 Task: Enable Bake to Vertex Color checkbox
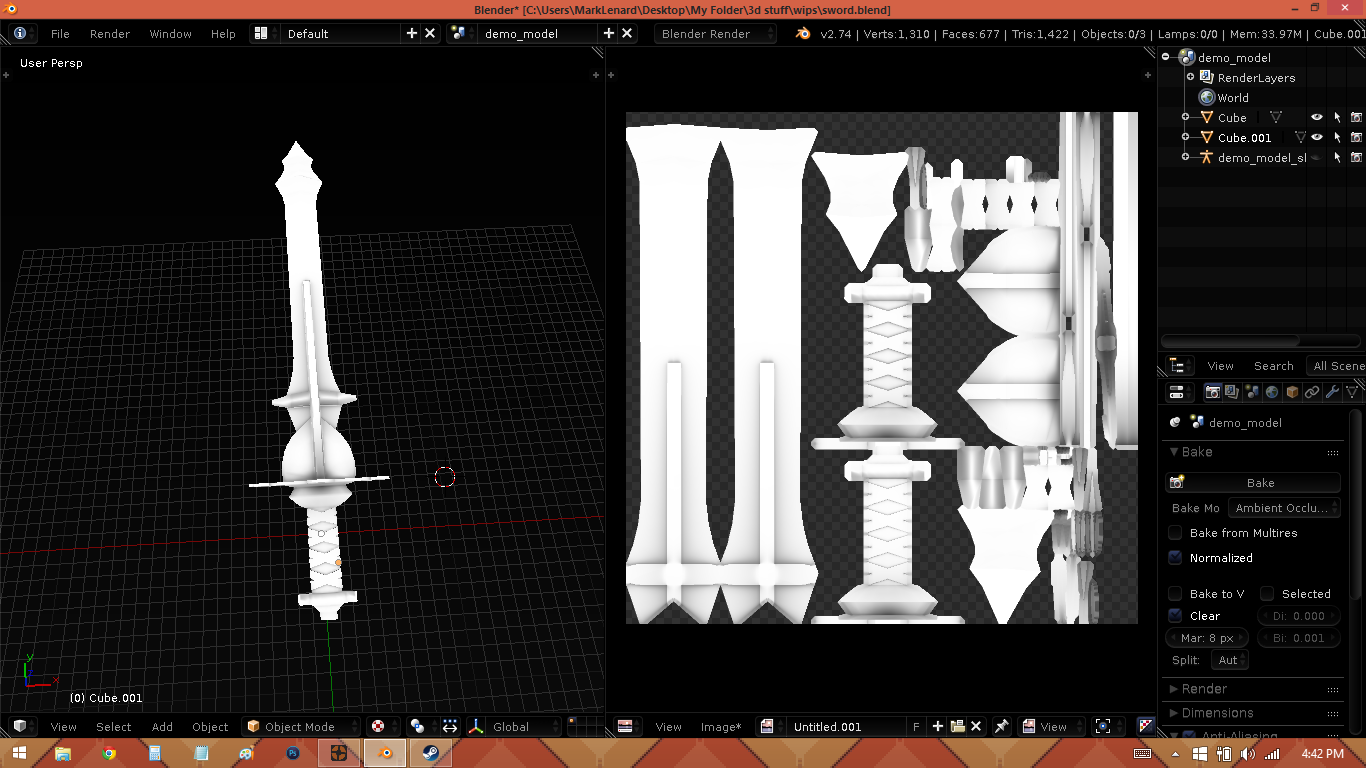click(x=1176, y=594)
